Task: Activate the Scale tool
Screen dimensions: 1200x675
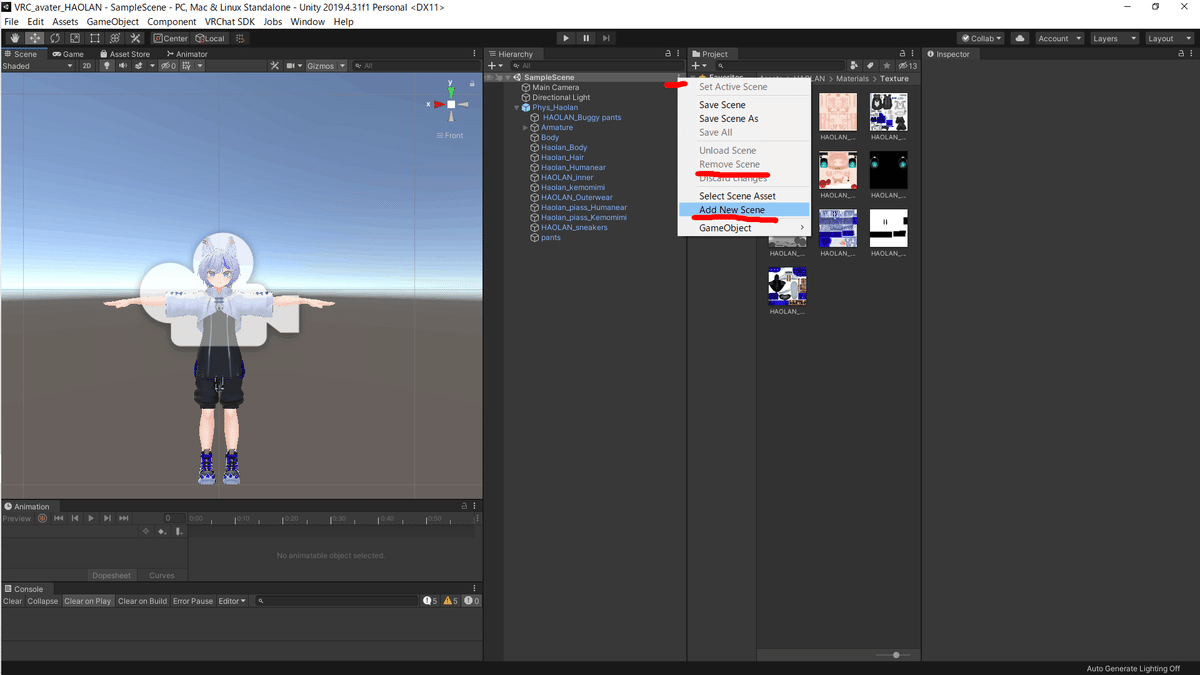Action: [x=73, y=38]
